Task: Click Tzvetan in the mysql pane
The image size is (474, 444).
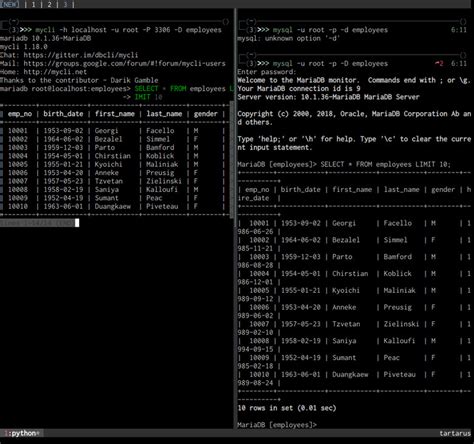Action: tap(346, 324)
